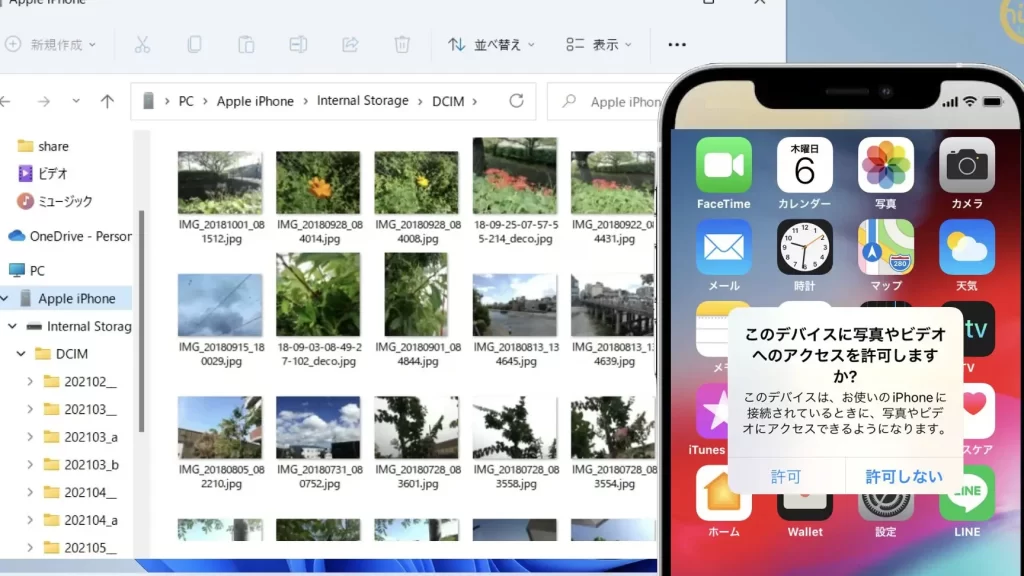Open the Maps app on iPhone
Viewport: 1024px width, 576px height.
[x=886, y=247]
